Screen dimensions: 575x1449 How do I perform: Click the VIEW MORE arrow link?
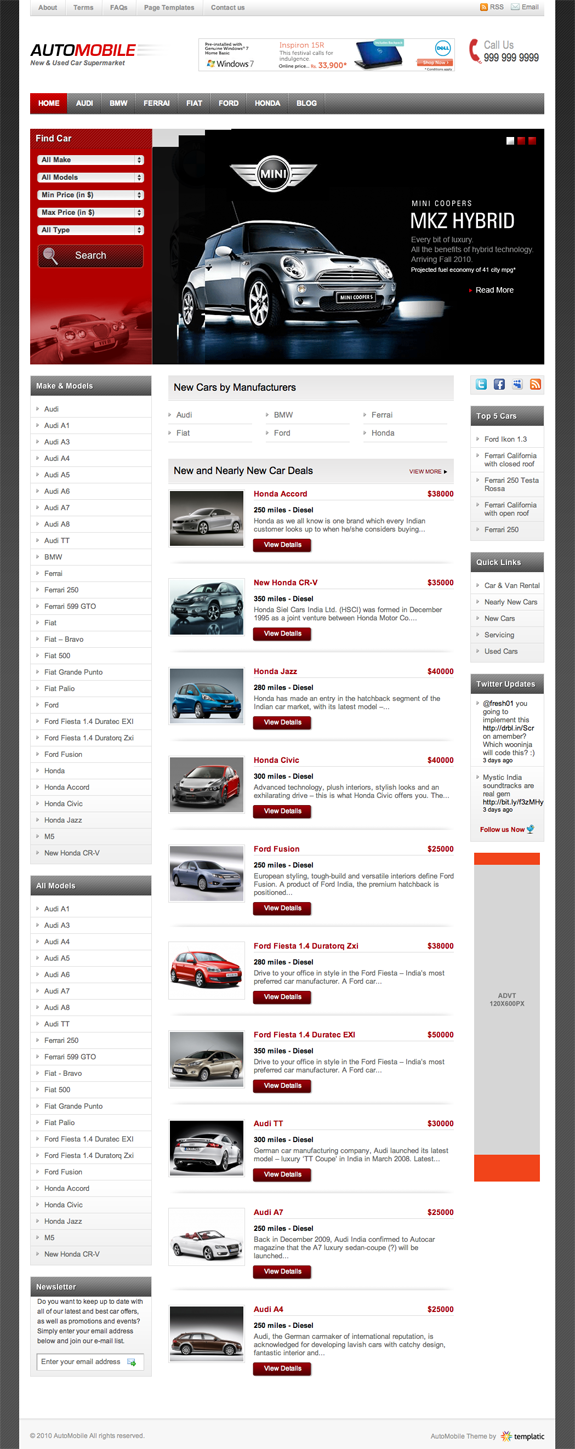(428, 471)
